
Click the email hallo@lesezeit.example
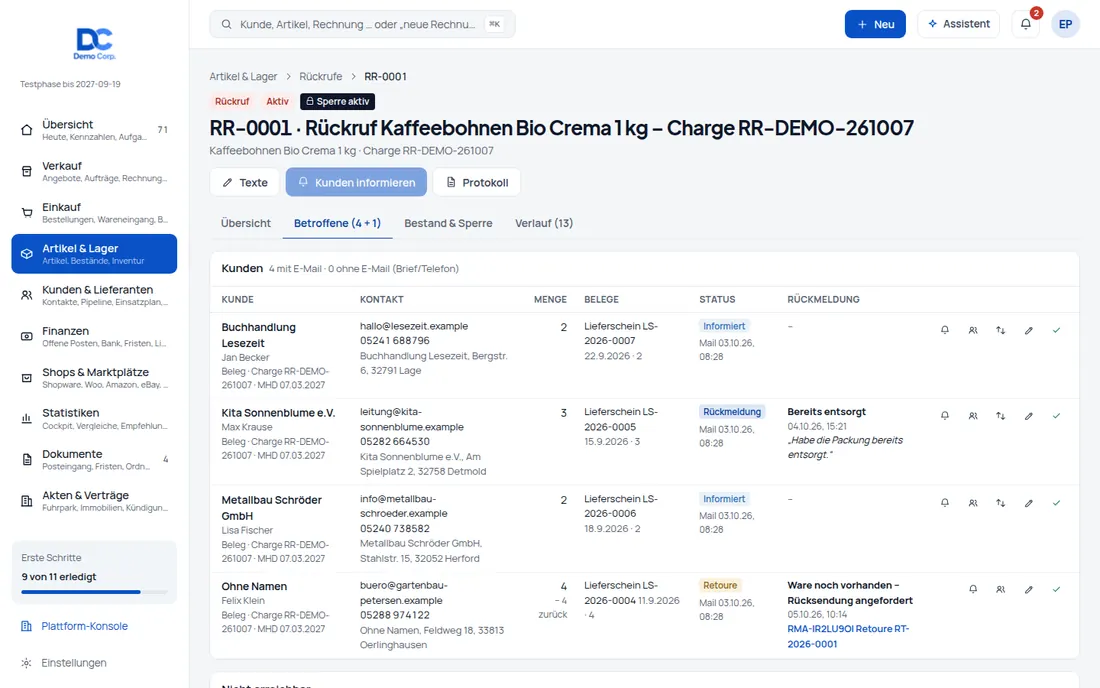pyautogui.click(x=414, y=326)
